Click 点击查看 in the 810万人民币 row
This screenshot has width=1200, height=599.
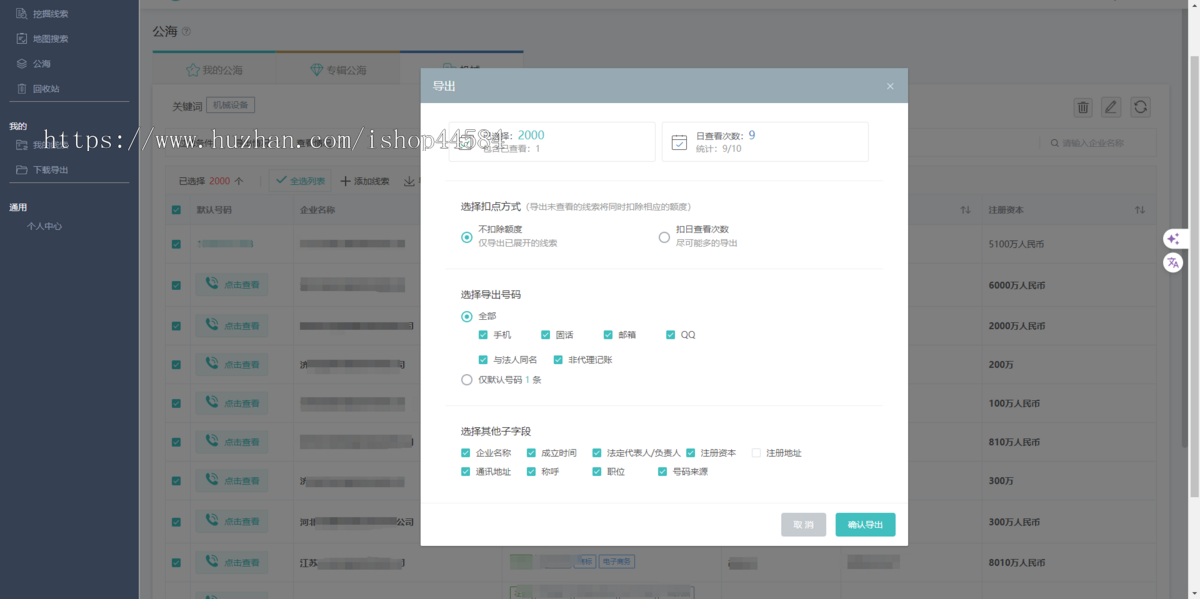[231, 441]
